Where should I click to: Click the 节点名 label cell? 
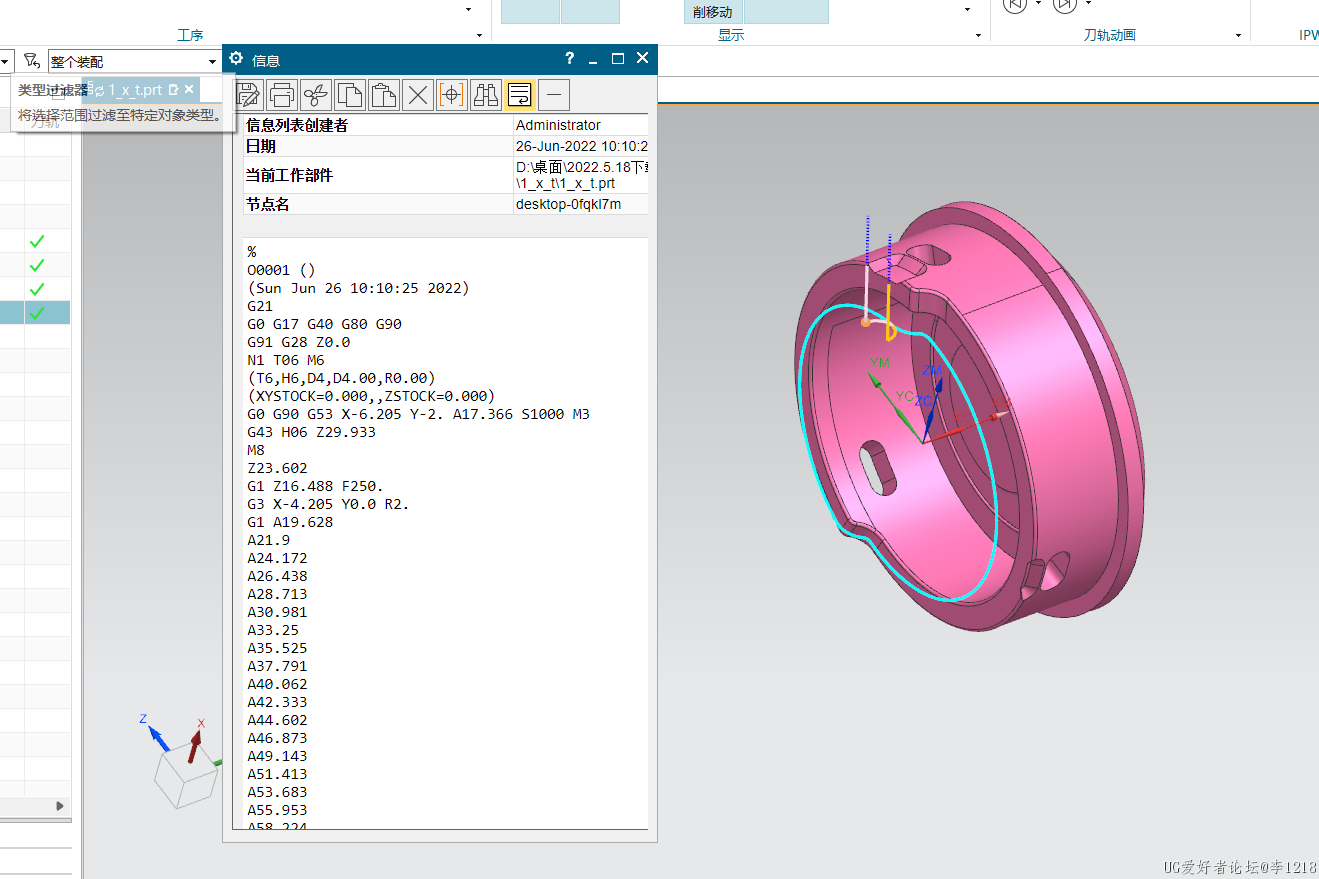pyautogui.click(x=378, y=204)
